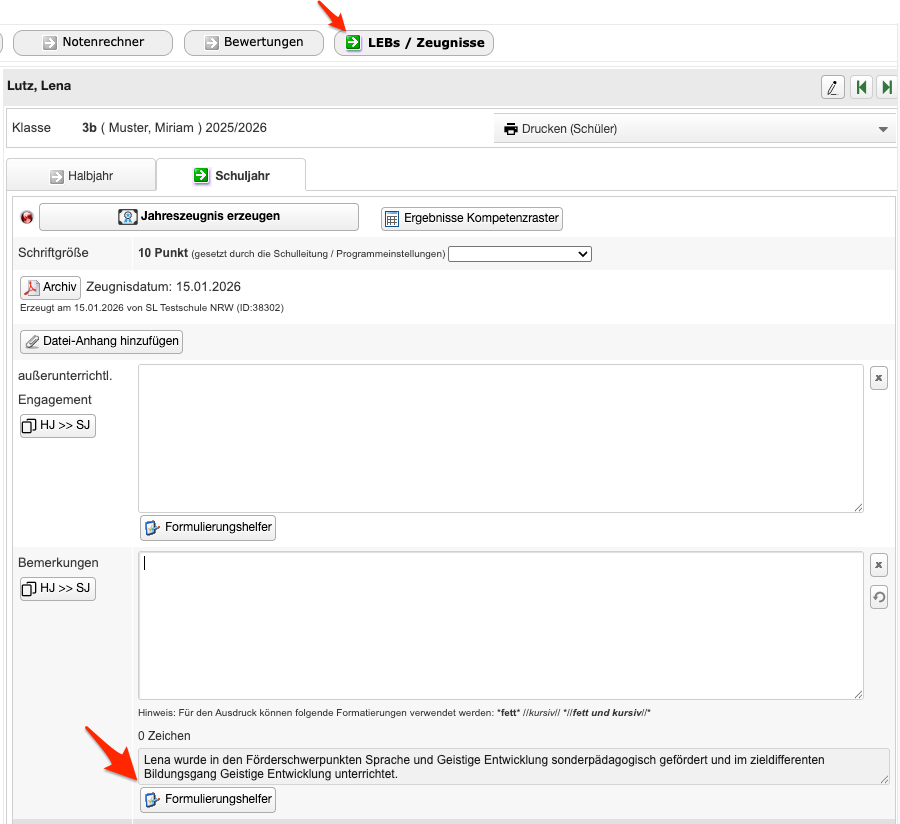
Task: Click the undo arrow next to Bemerkungen
Action: pos(878,597)
